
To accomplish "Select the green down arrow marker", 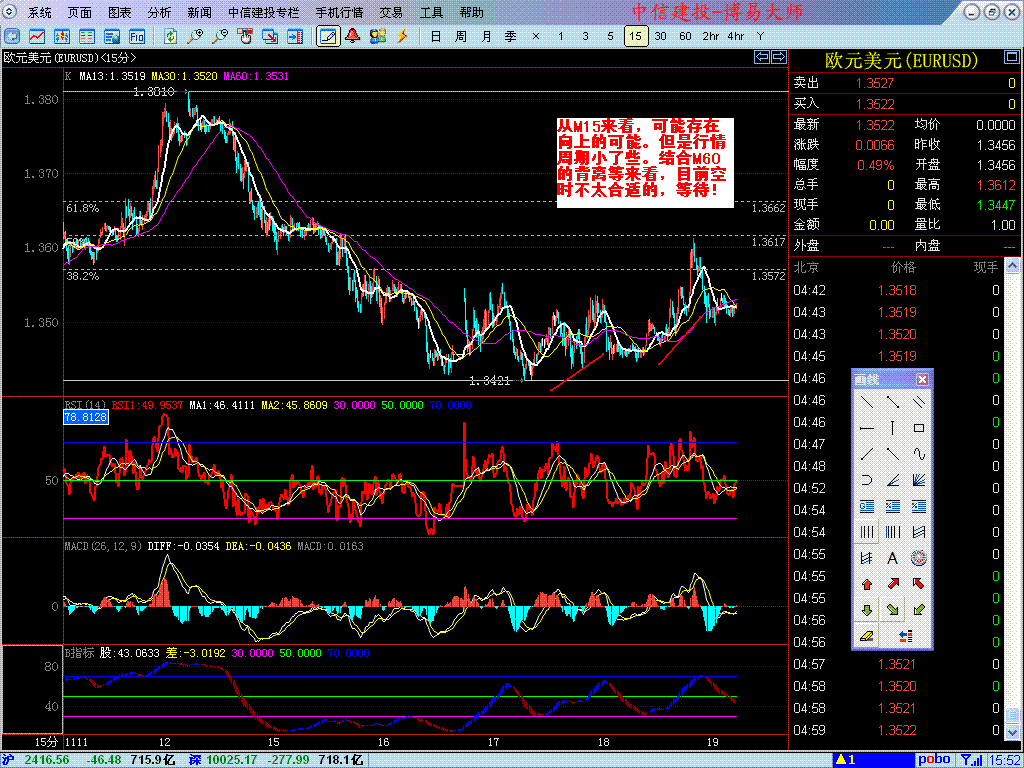I will point(867,610).
